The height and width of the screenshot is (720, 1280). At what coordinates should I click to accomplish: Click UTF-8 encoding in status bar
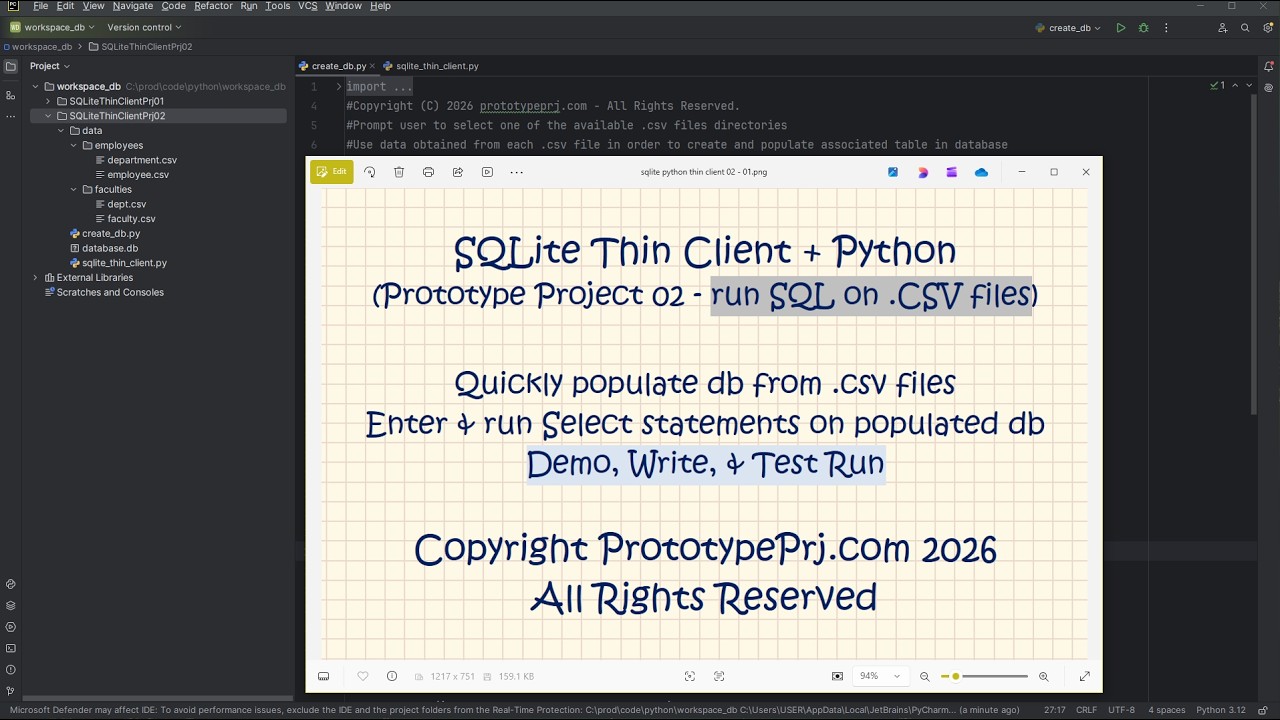coord(1121,710)
